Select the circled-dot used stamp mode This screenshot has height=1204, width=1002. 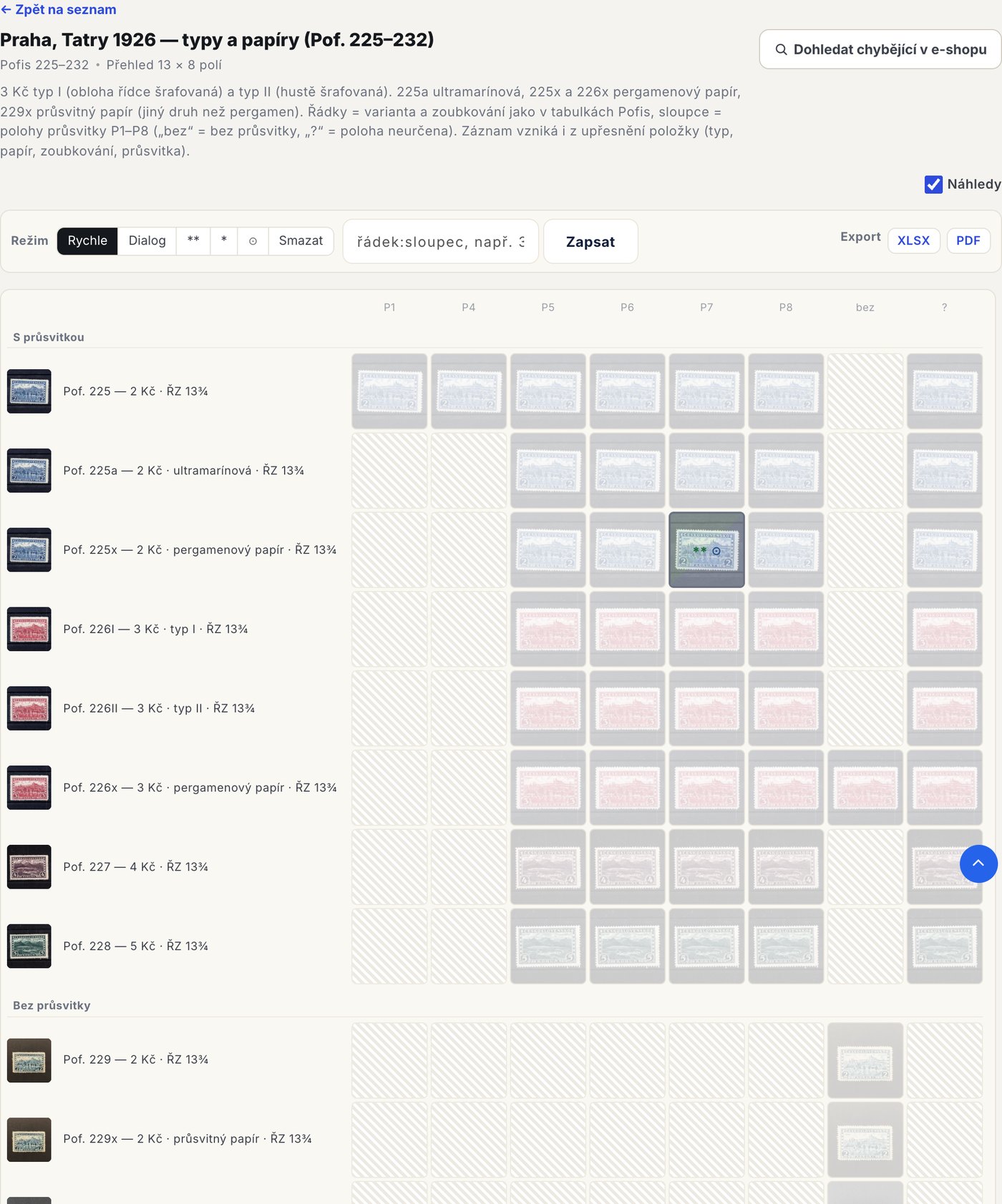(x=253, y=241)
